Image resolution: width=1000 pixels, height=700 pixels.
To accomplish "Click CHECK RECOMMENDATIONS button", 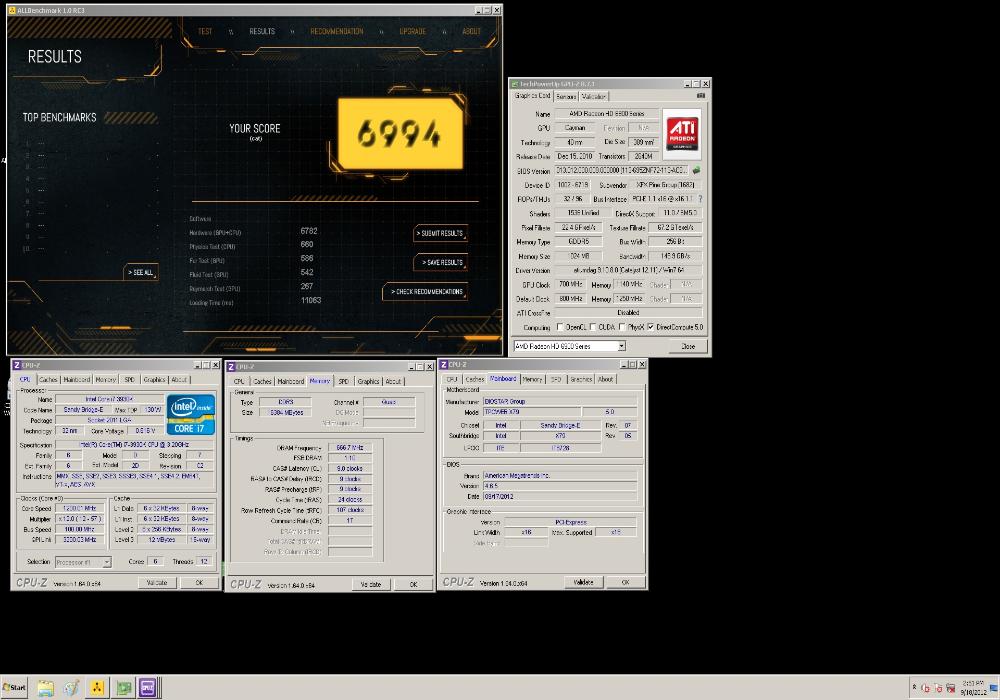I will (426, 292).
